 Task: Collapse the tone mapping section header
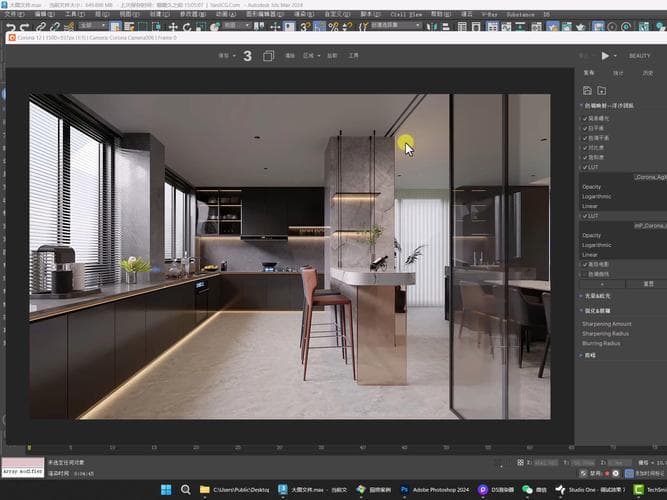point(607,106)
